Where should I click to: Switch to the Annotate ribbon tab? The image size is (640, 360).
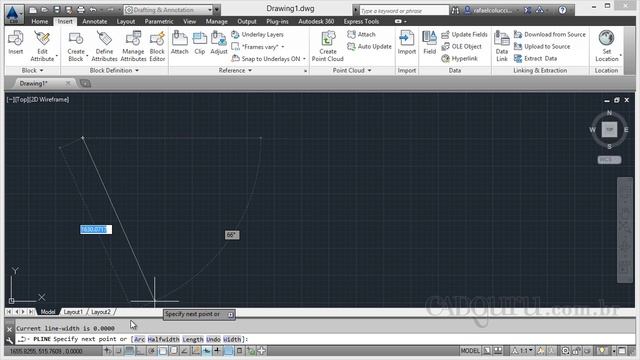(x=95, y=21)
